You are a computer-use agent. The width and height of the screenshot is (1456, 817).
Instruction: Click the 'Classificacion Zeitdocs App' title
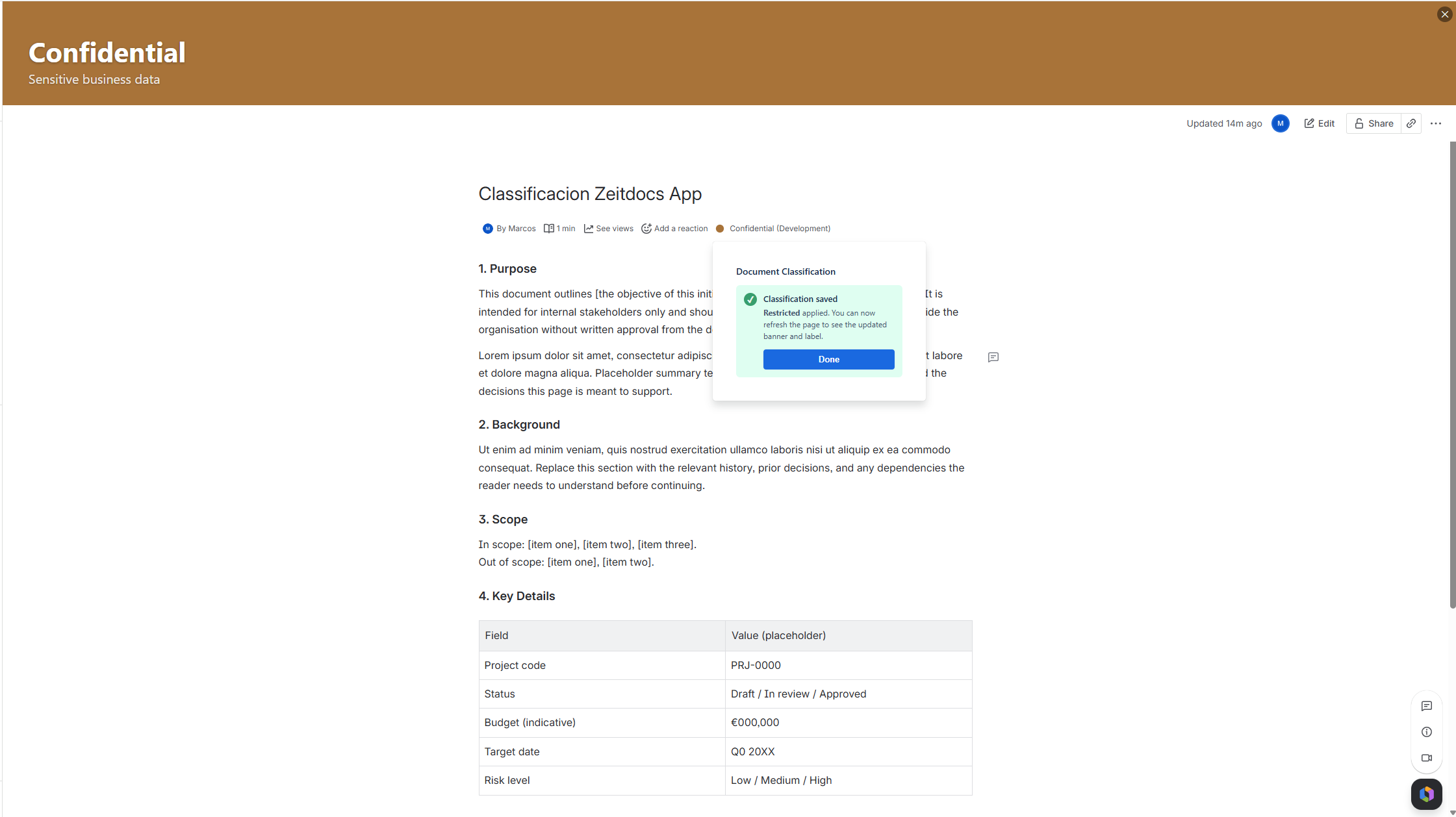tap(590, 194)
